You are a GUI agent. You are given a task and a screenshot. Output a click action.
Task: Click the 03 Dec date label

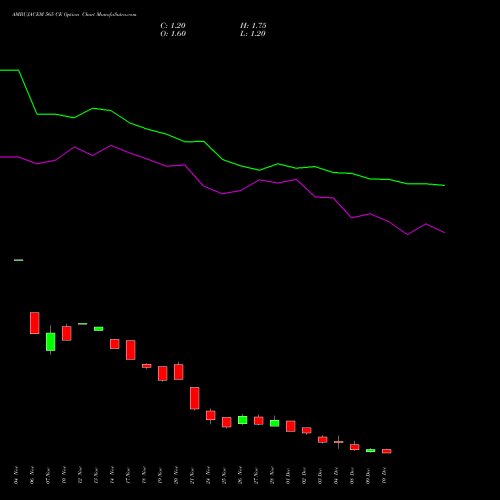click(320, 475)
